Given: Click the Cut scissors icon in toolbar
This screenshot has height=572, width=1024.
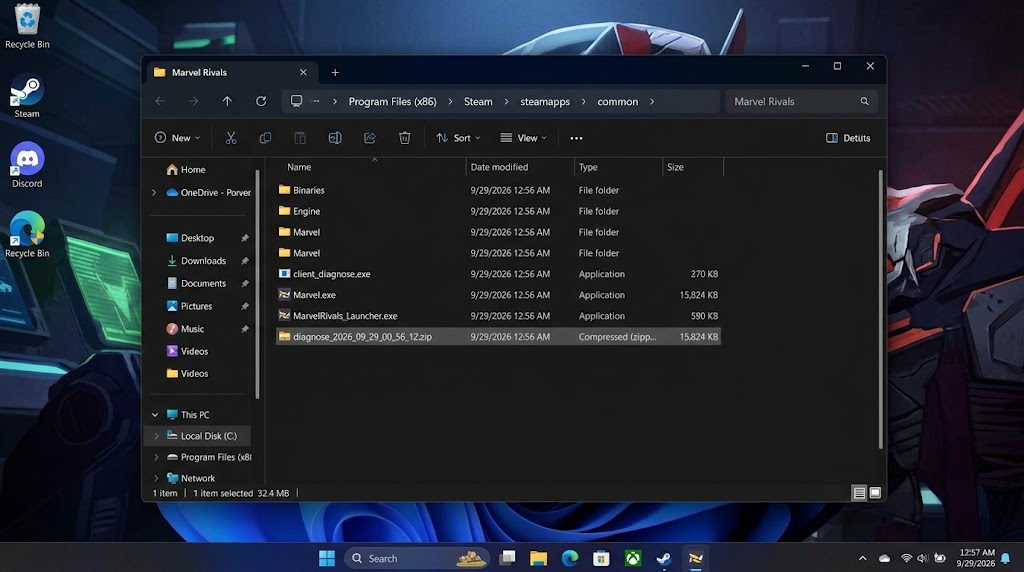Looking at the screenshot, I should tap(231, 138).
